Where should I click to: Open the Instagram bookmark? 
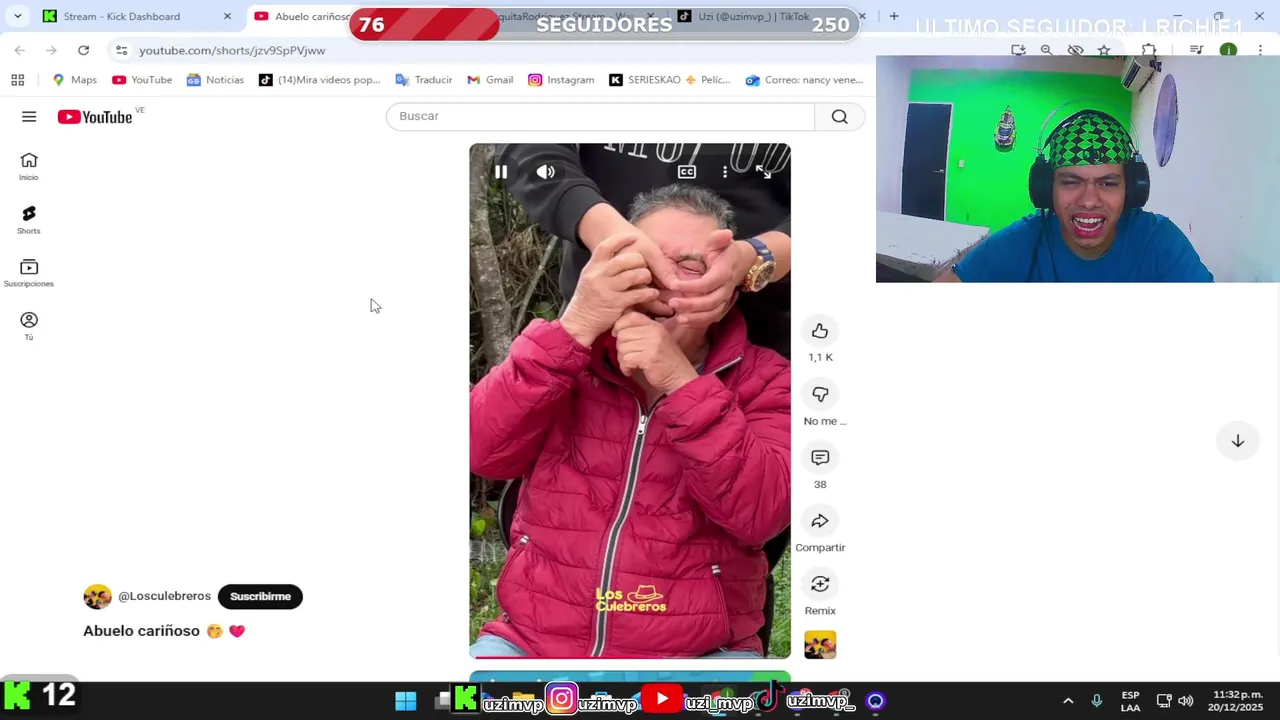561,80
